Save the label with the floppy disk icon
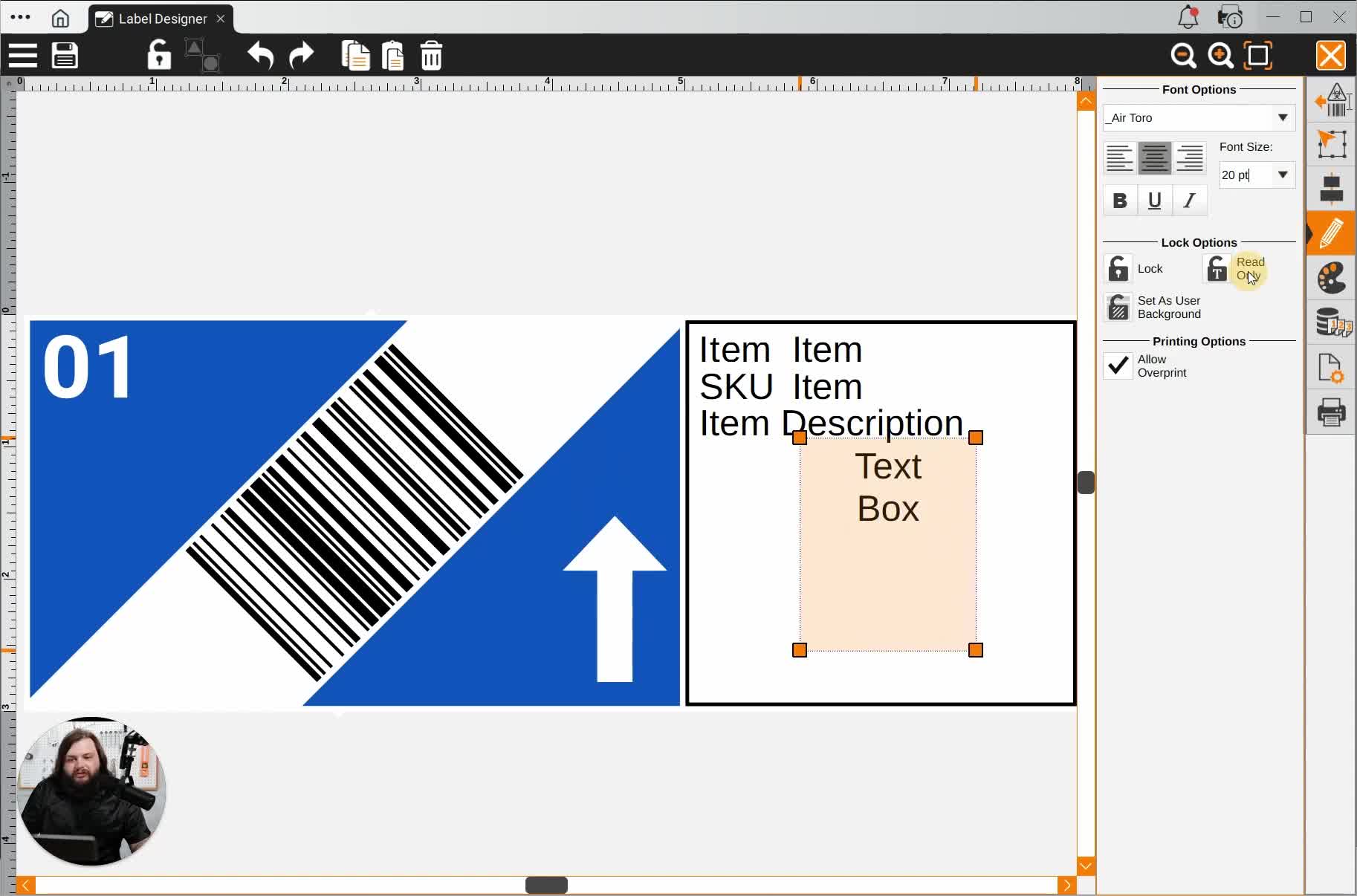This screenshot has width=1357, height=896. click(65, 56)
